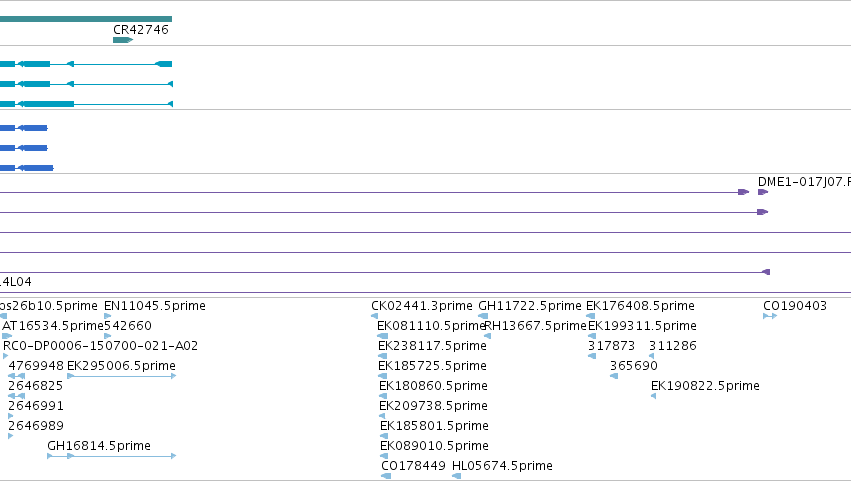Select the RH13667.5prime EST label
Viewport: 851px width, 481px height.
(535, 326)
